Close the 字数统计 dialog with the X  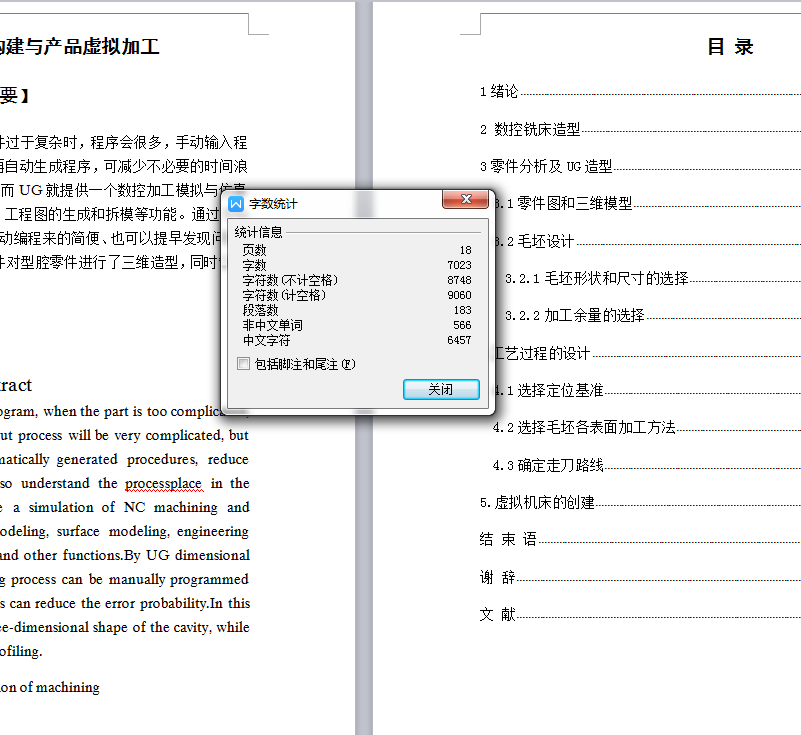[x=465, y=199]
